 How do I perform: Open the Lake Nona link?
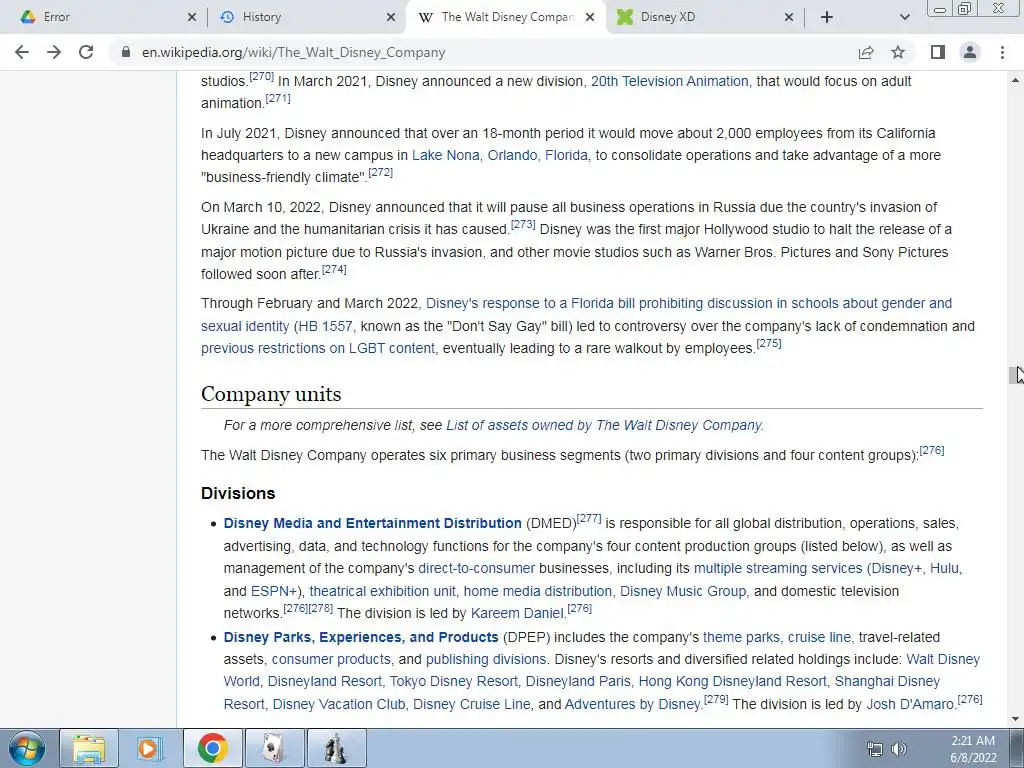click(445, 155)
